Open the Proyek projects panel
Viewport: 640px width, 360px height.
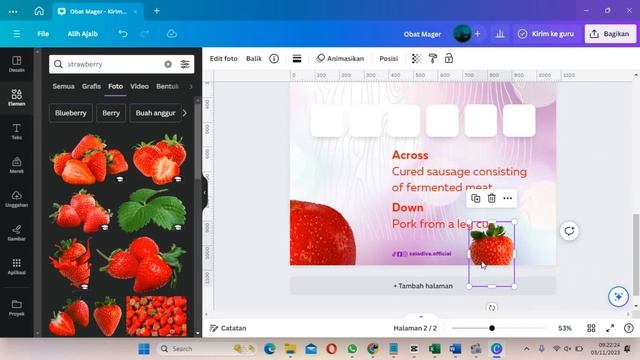pos(16,308)
